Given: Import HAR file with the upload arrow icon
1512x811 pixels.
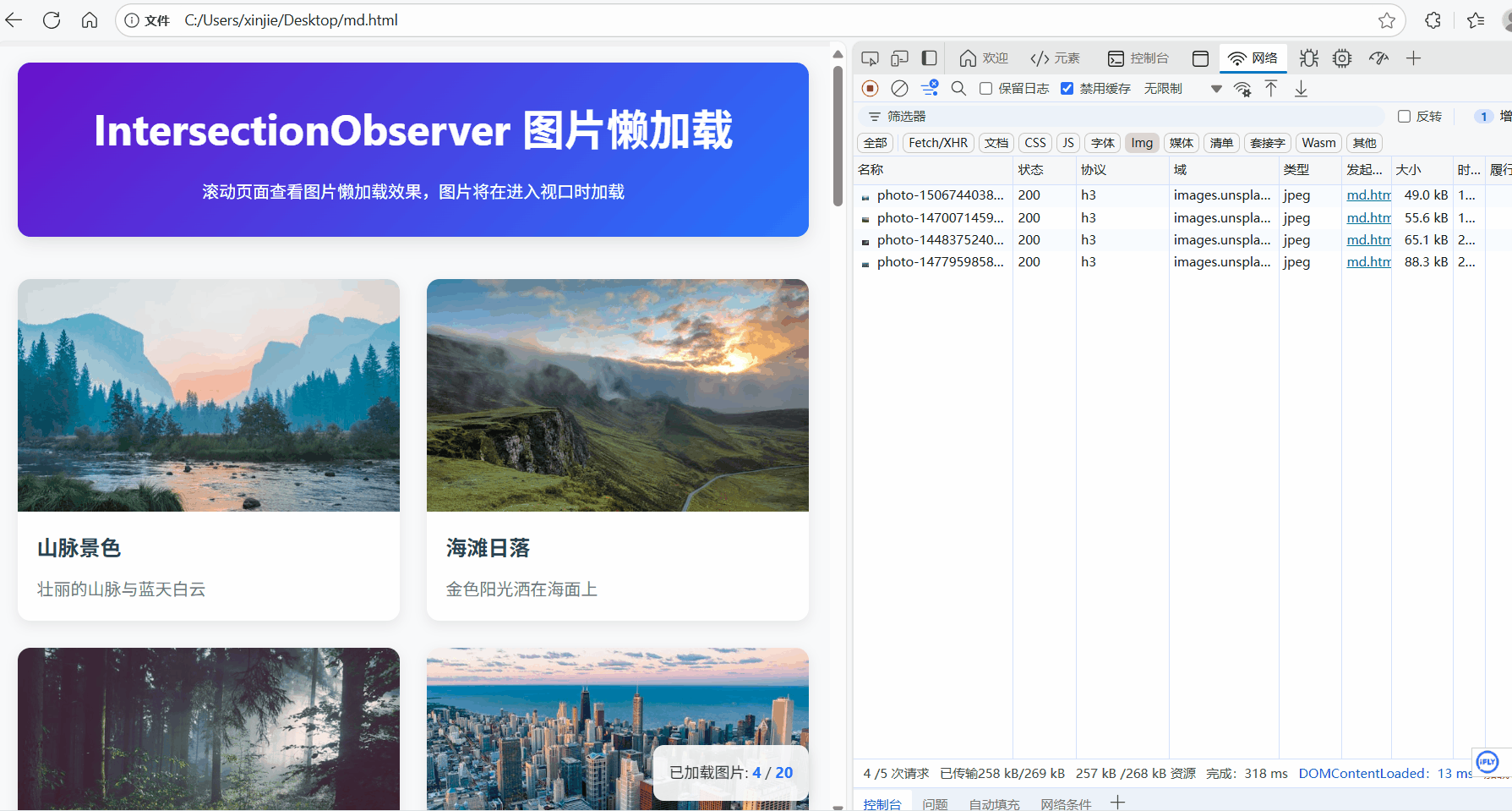Looking at the screenshot, I should point(1271,88).
